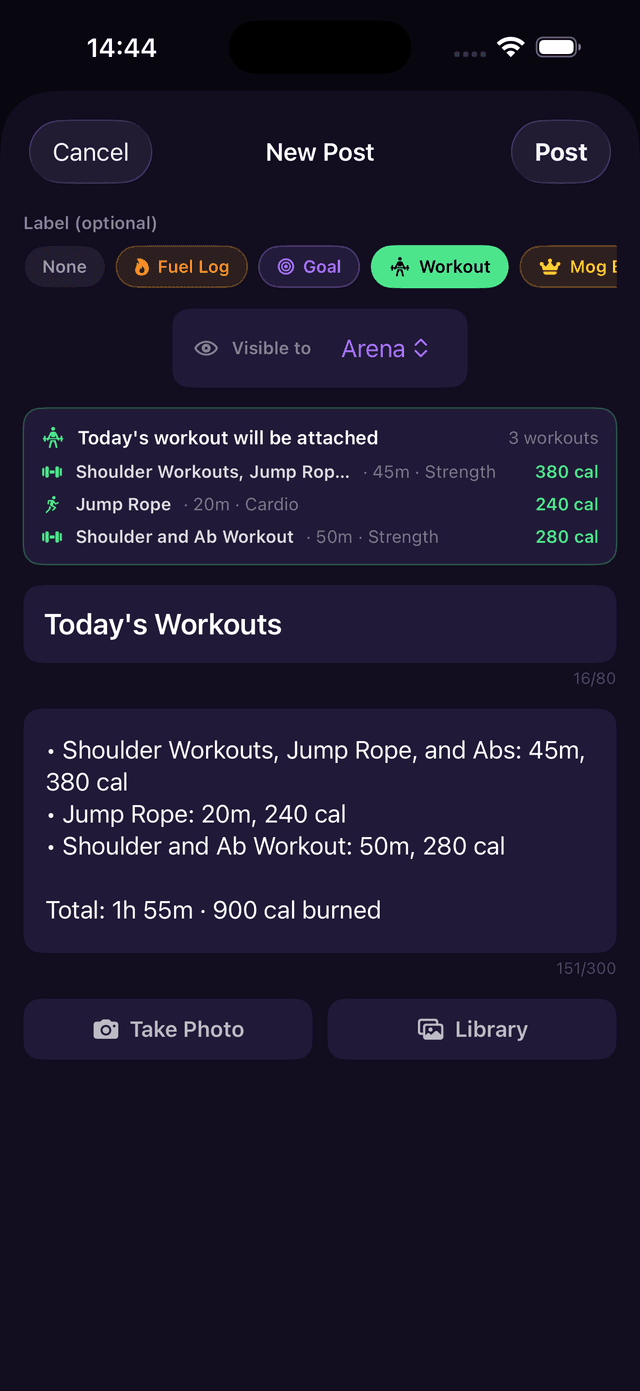The height and width of the screenshot is (1391, 640).
Task: Open the Arena visibility dropdown
Action: click(386, 348)
